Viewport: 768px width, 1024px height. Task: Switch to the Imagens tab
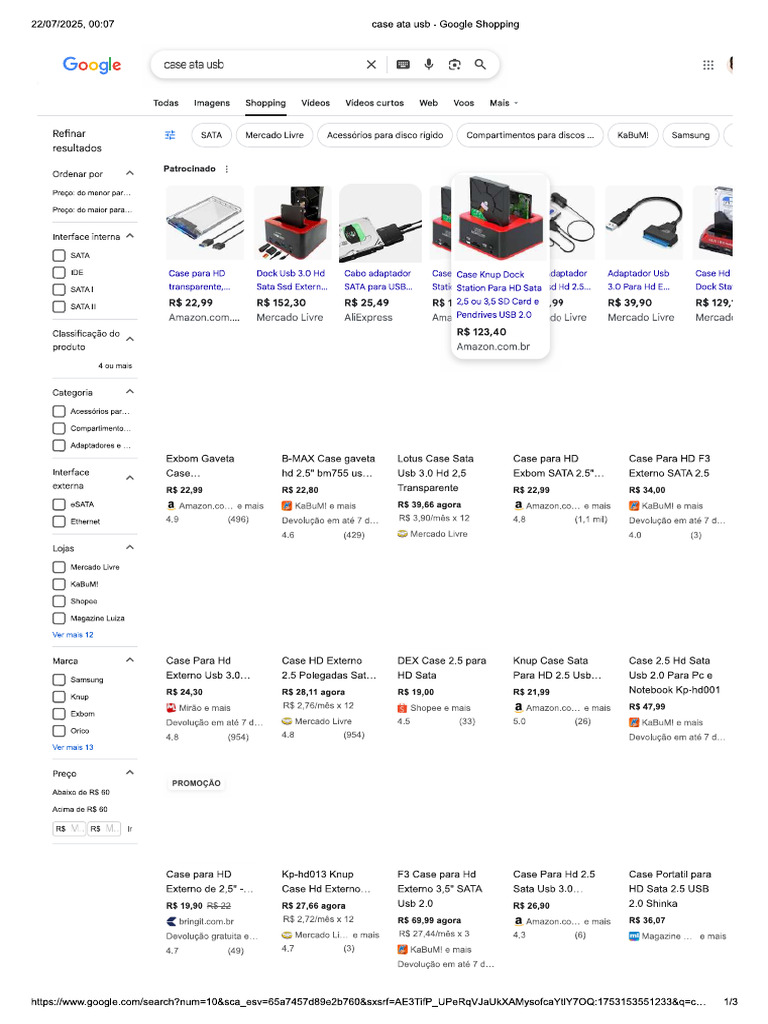(x=212, y=103)
